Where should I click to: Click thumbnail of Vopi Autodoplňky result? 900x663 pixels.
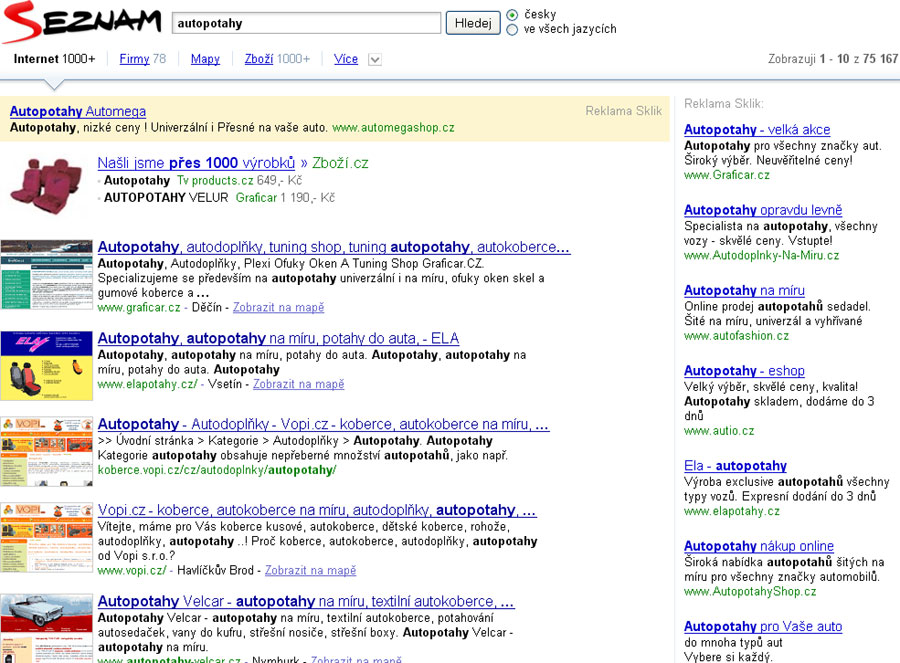(x=46, y=451)
